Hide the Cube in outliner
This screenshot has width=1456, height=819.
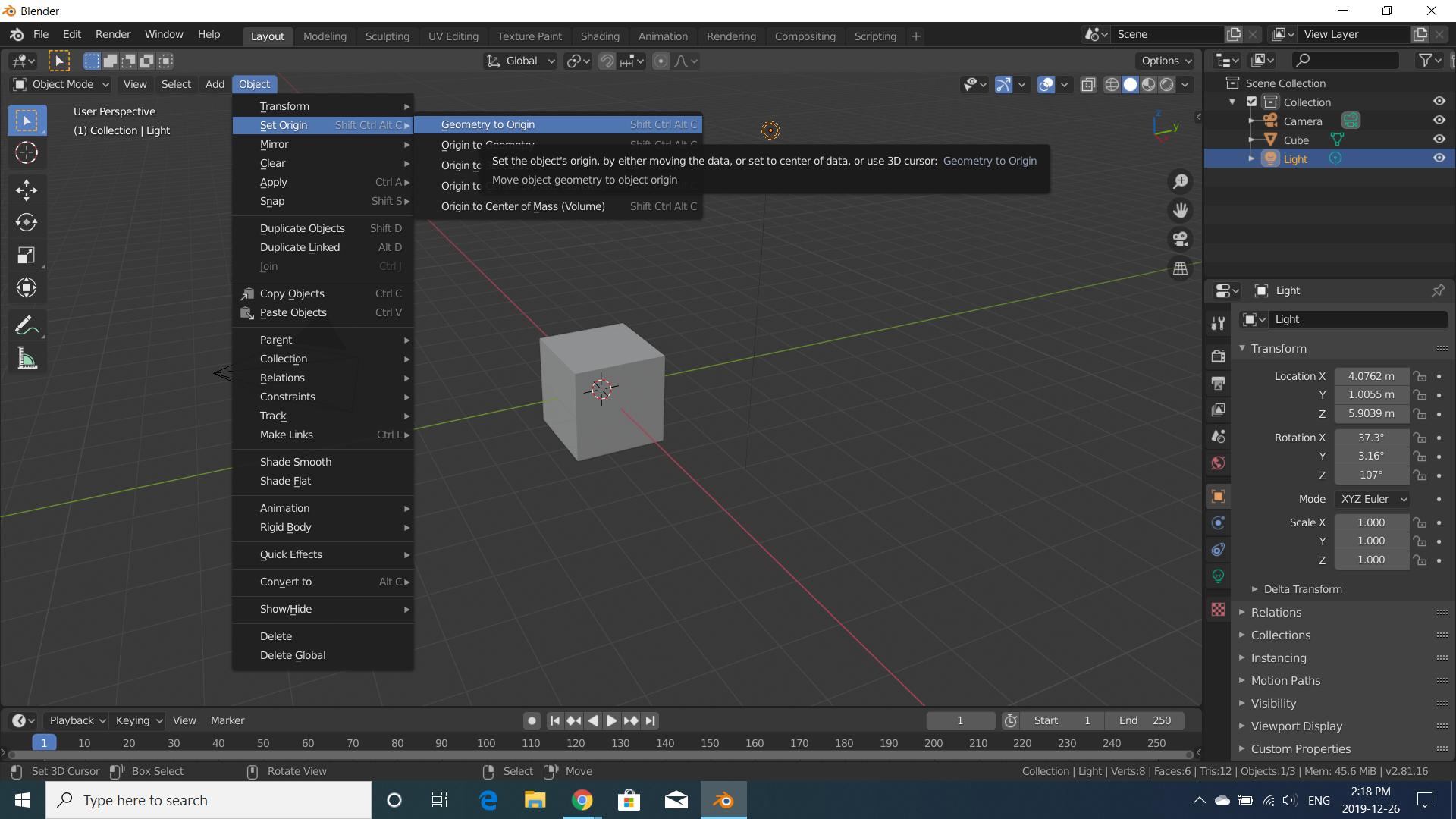[x=1439, y=140]
